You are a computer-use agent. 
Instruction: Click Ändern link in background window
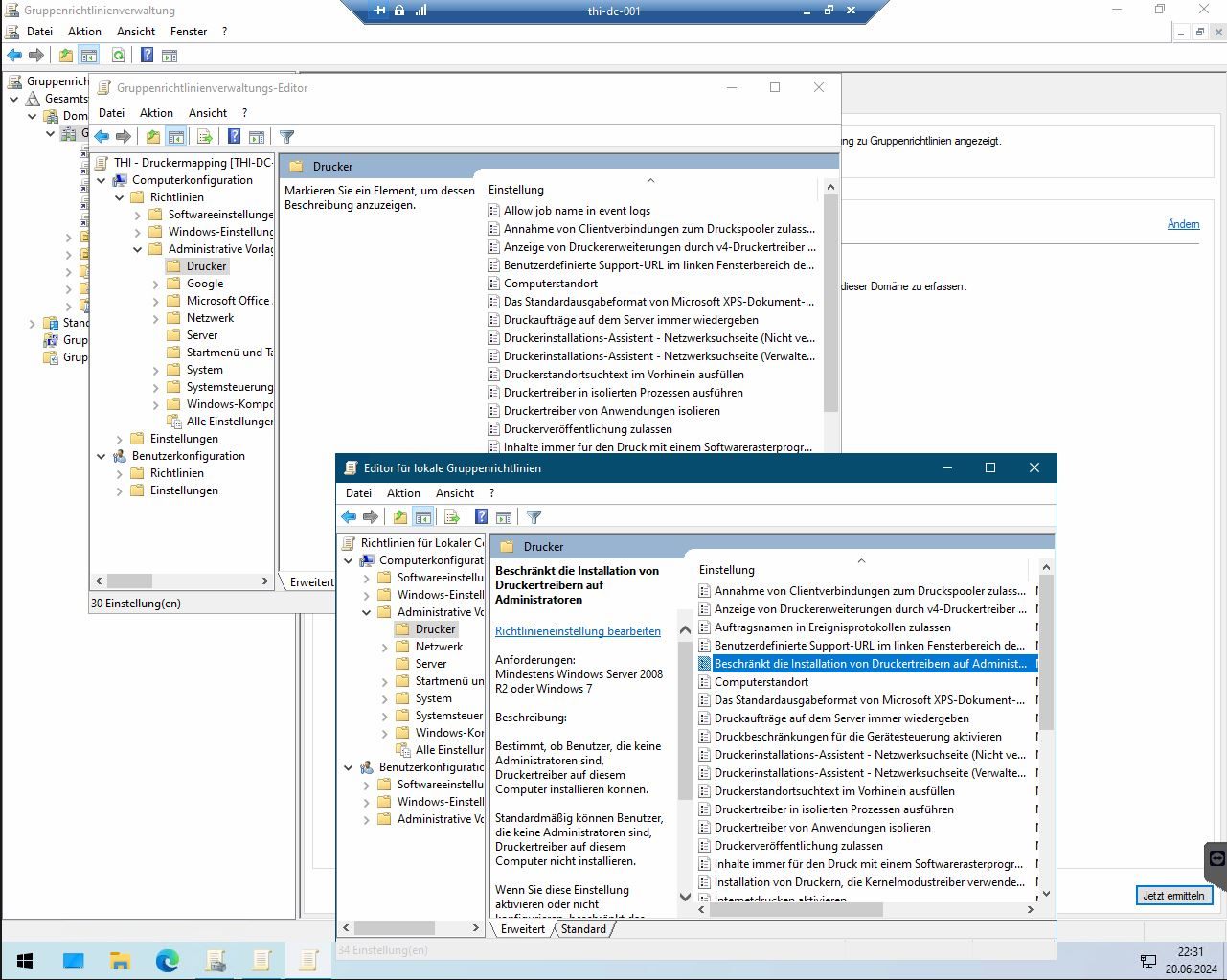click(x=1183, y=224)
